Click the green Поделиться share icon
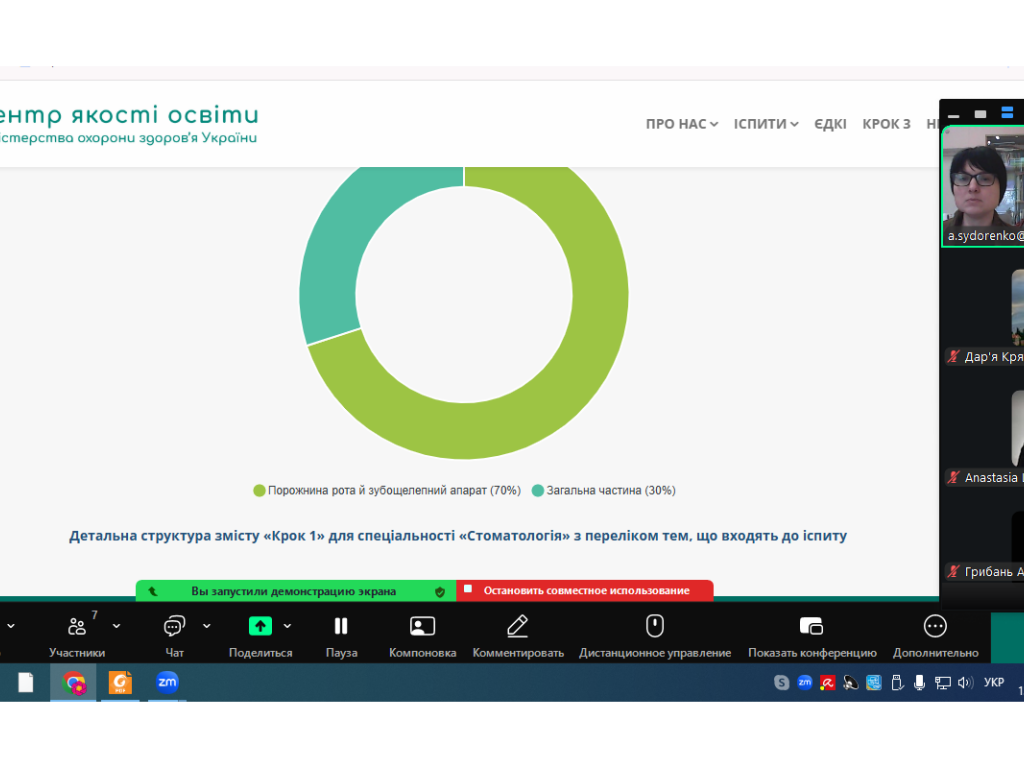This screenshot has height=768, width=1024. point(260,626)
